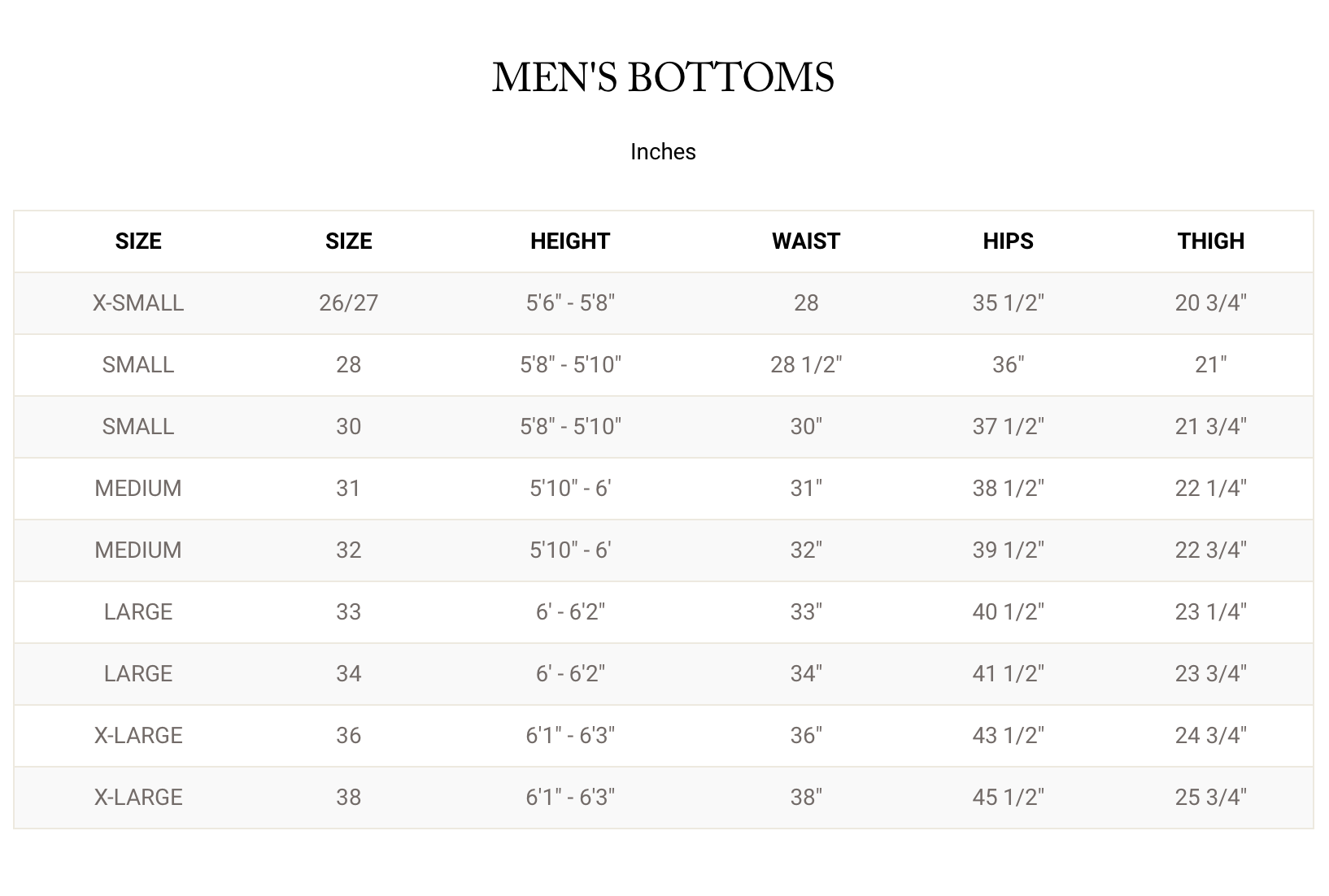Select the 28 1/2" waist value

[805, 365]
